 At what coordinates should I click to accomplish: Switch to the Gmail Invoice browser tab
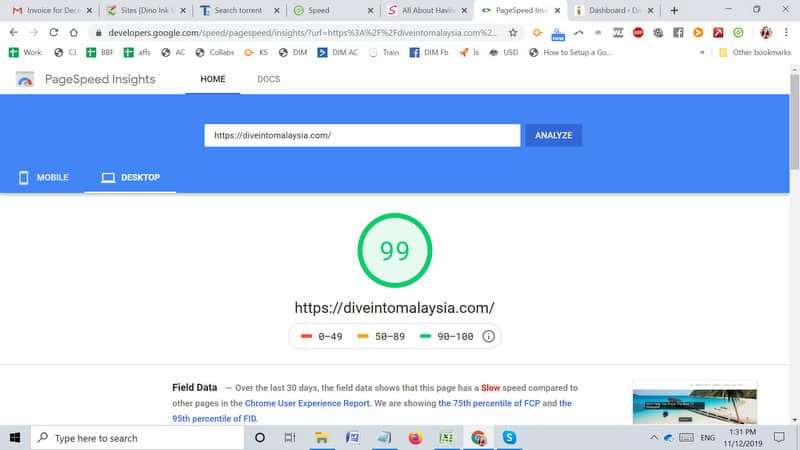pos(47,10)
